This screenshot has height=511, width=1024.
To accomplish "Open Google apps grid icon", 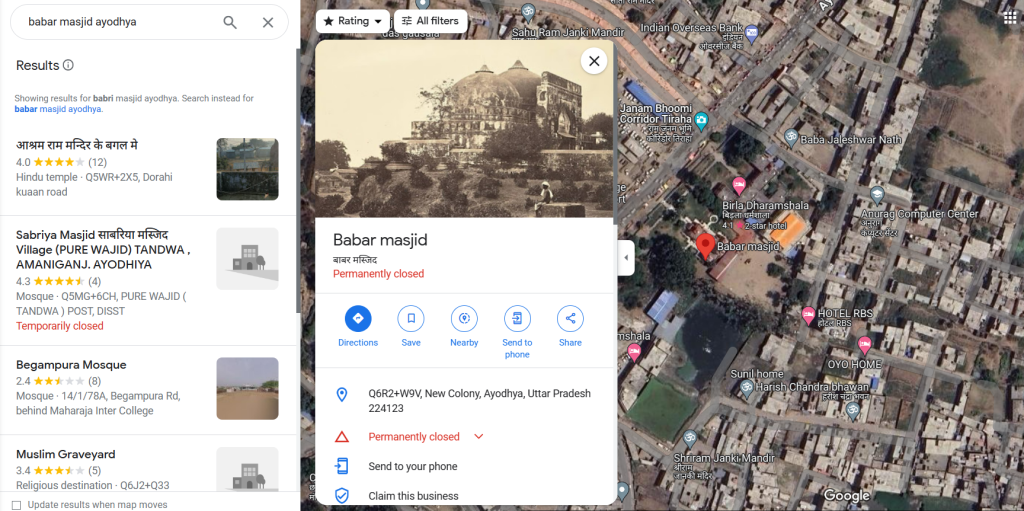I will 1009,18.
